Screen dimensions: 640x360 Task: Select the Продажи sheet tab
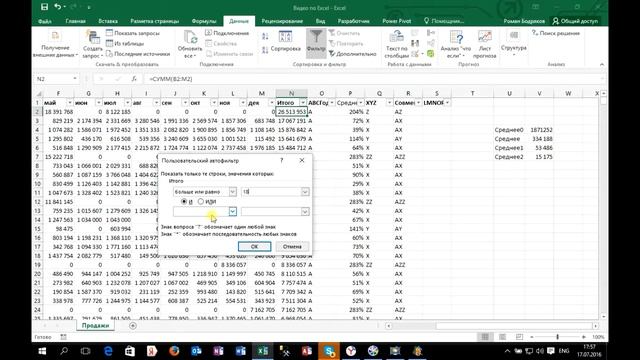95,325
